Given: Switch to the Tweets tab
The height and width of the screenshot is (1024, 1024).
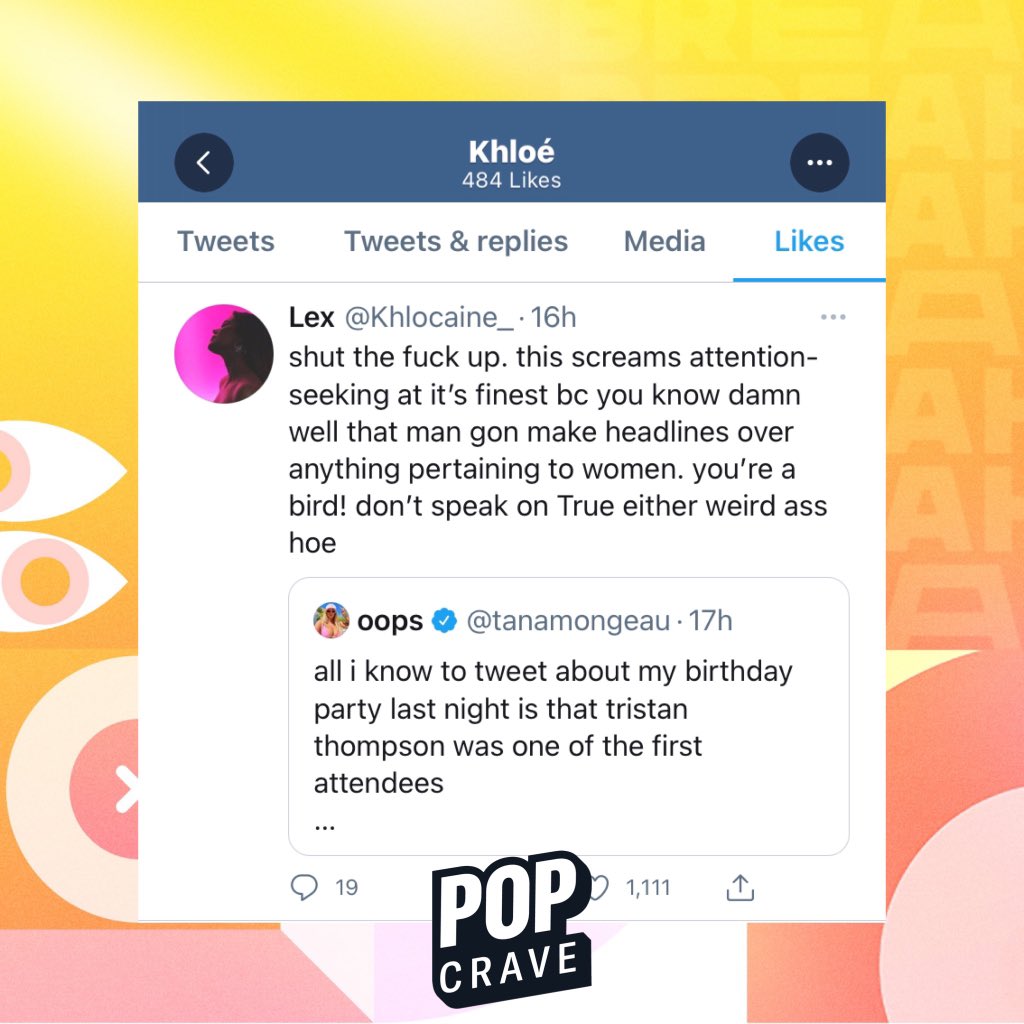Looking at the screenshot, I should click(226, 242).
